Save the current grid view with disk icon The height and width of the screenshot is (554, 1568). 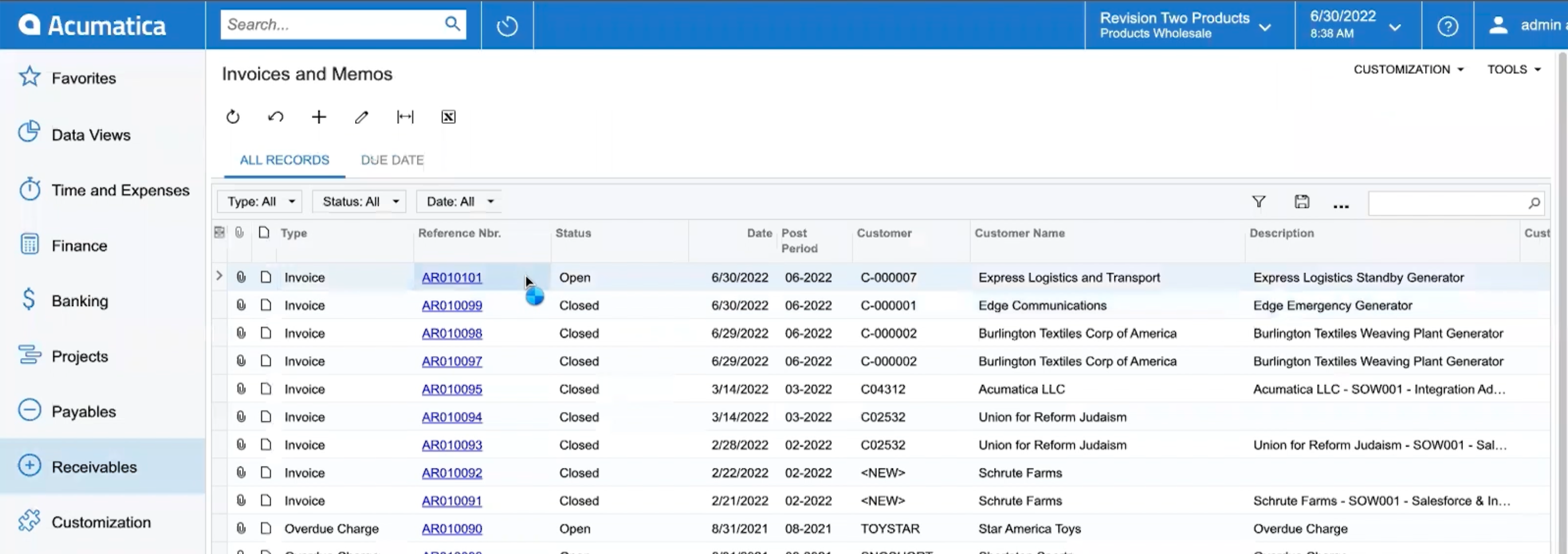click(x=1302, y=202)
